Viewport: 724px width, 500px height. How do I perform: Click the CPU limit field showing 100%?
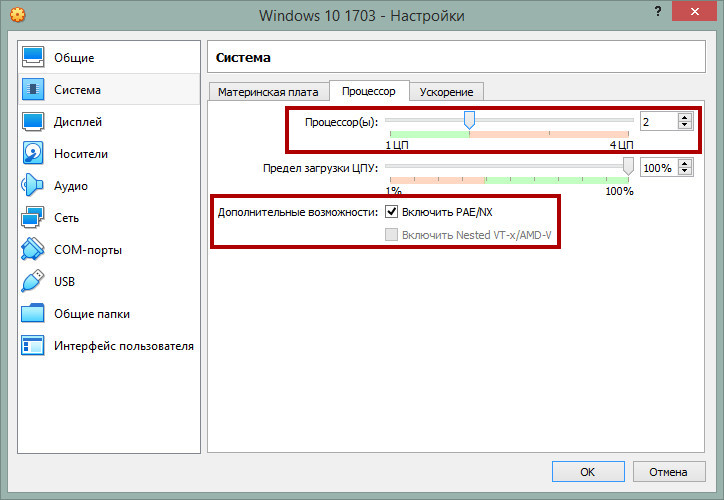[x=659, y=168]
